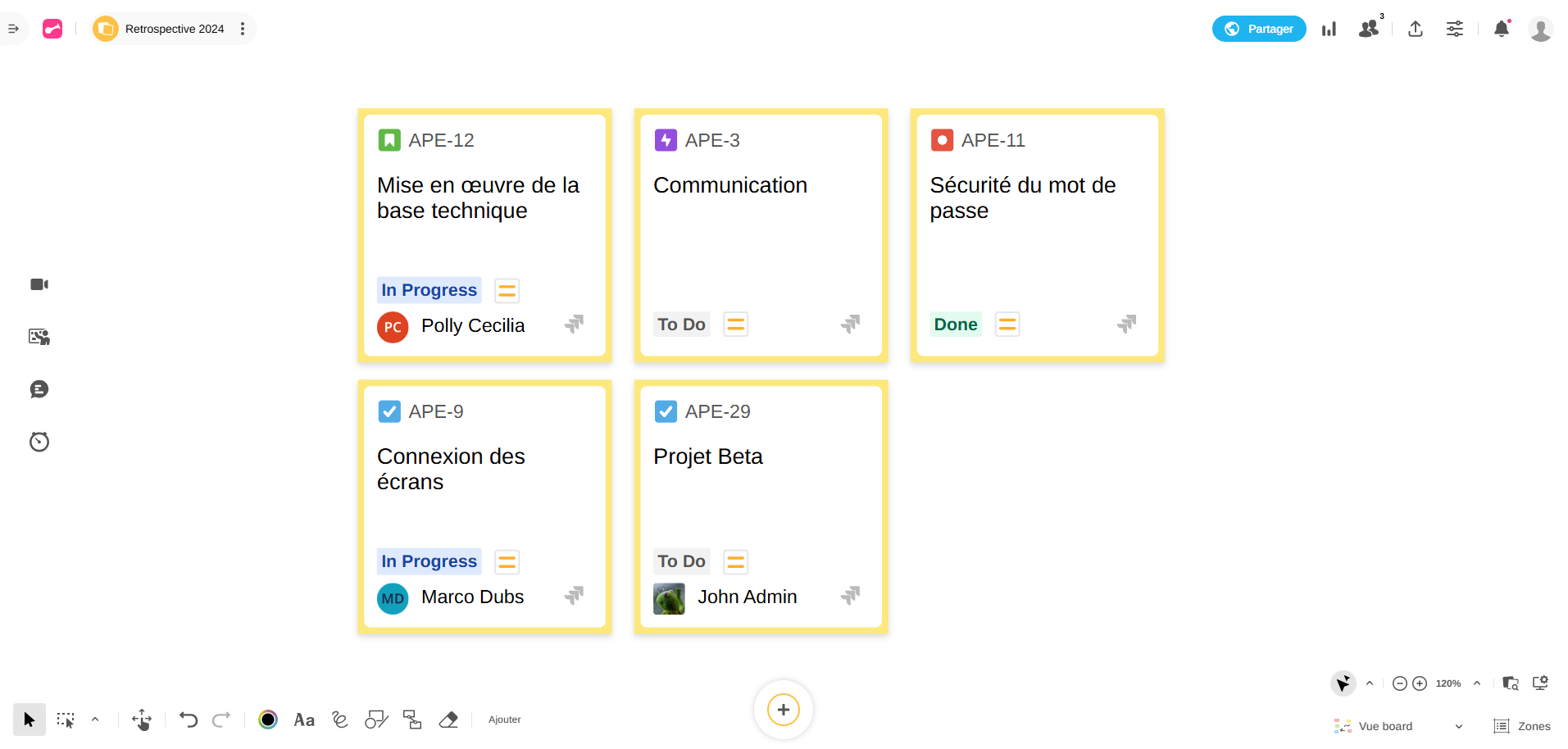Choose the freehand drawing pen tool
This screenshot has height=749, width=1568.
click(340, 719)
